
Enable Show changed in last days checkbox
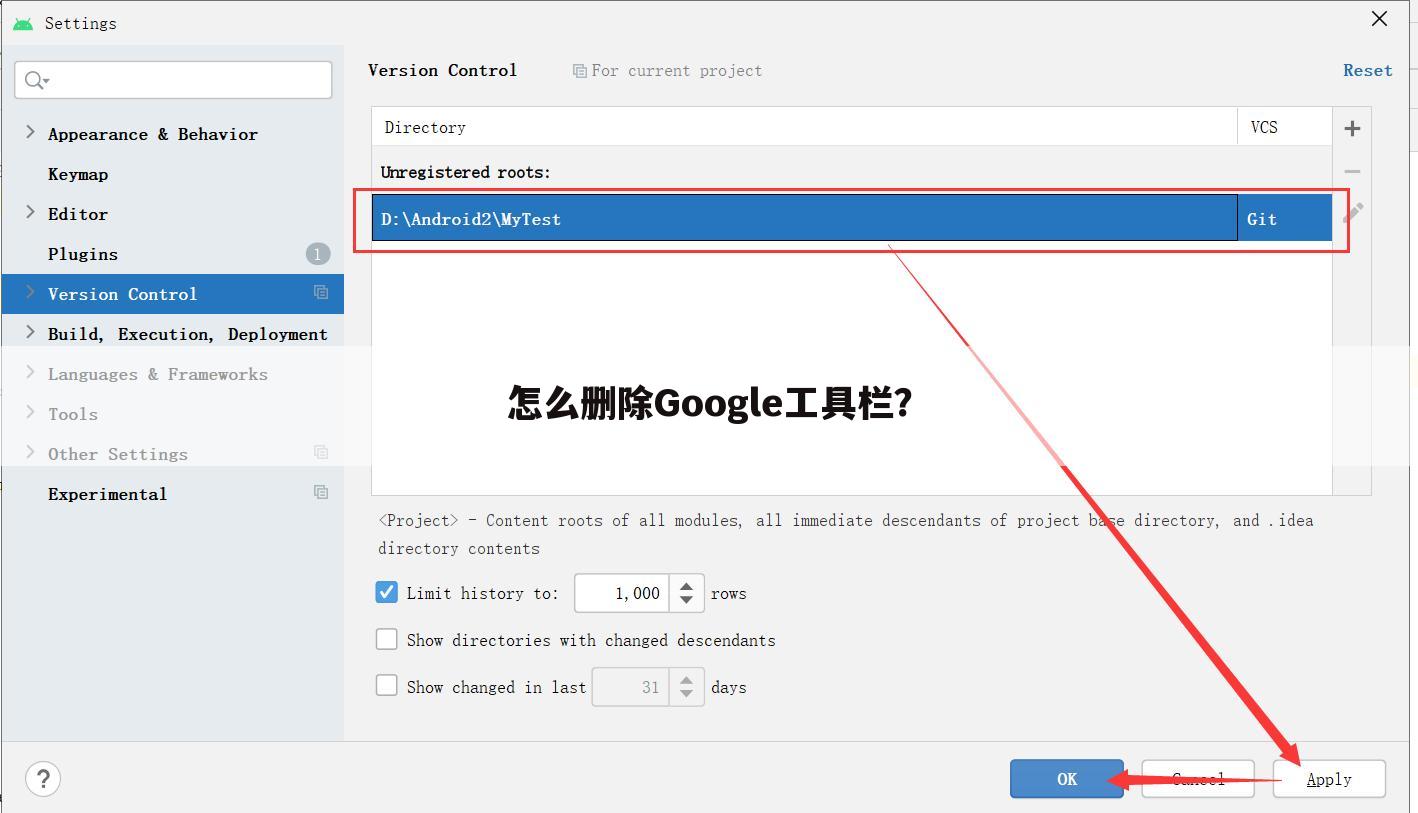click(386, 685)
